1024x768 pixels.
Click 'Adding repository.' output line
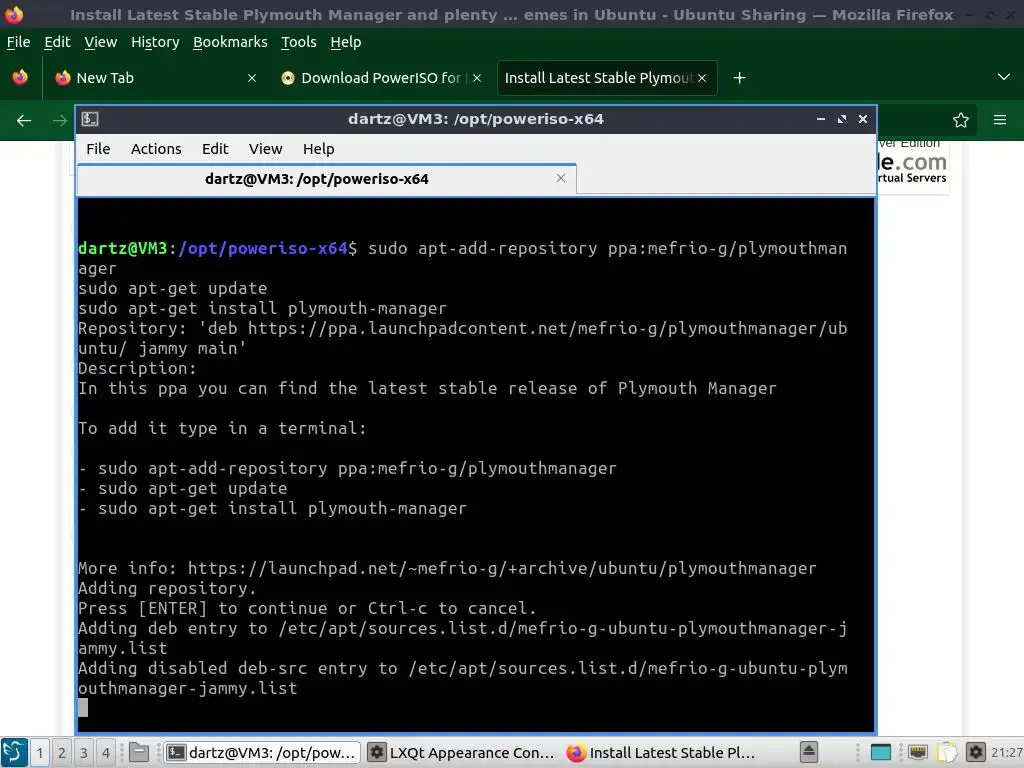click(167, 588)
